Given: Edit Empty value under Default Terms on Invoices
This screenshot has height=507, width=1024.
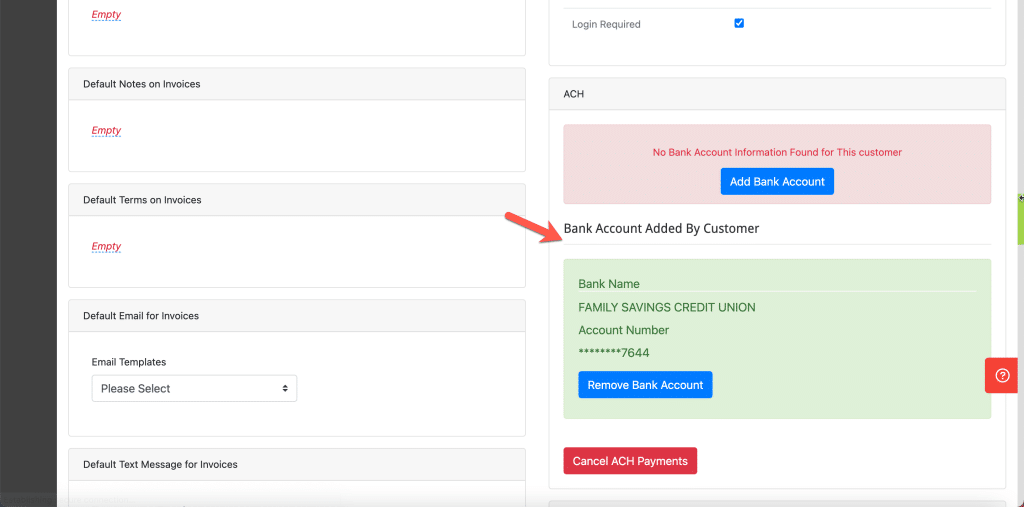Looking at the screenshot, I should point(106,246).
